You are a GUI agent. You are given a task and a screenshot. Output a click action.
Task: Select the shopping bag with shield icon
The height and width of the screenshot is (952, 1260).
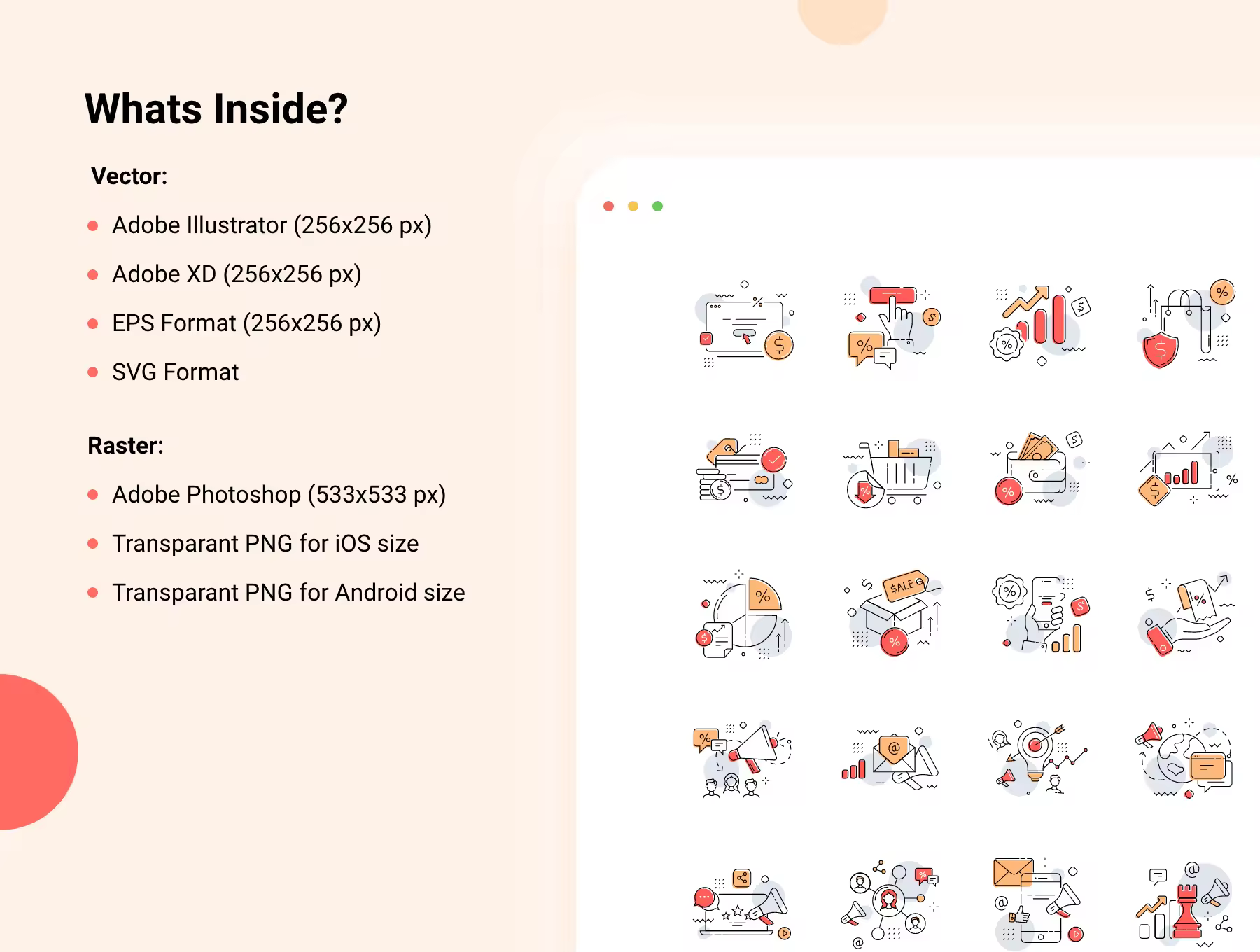tap(1185, 324)
